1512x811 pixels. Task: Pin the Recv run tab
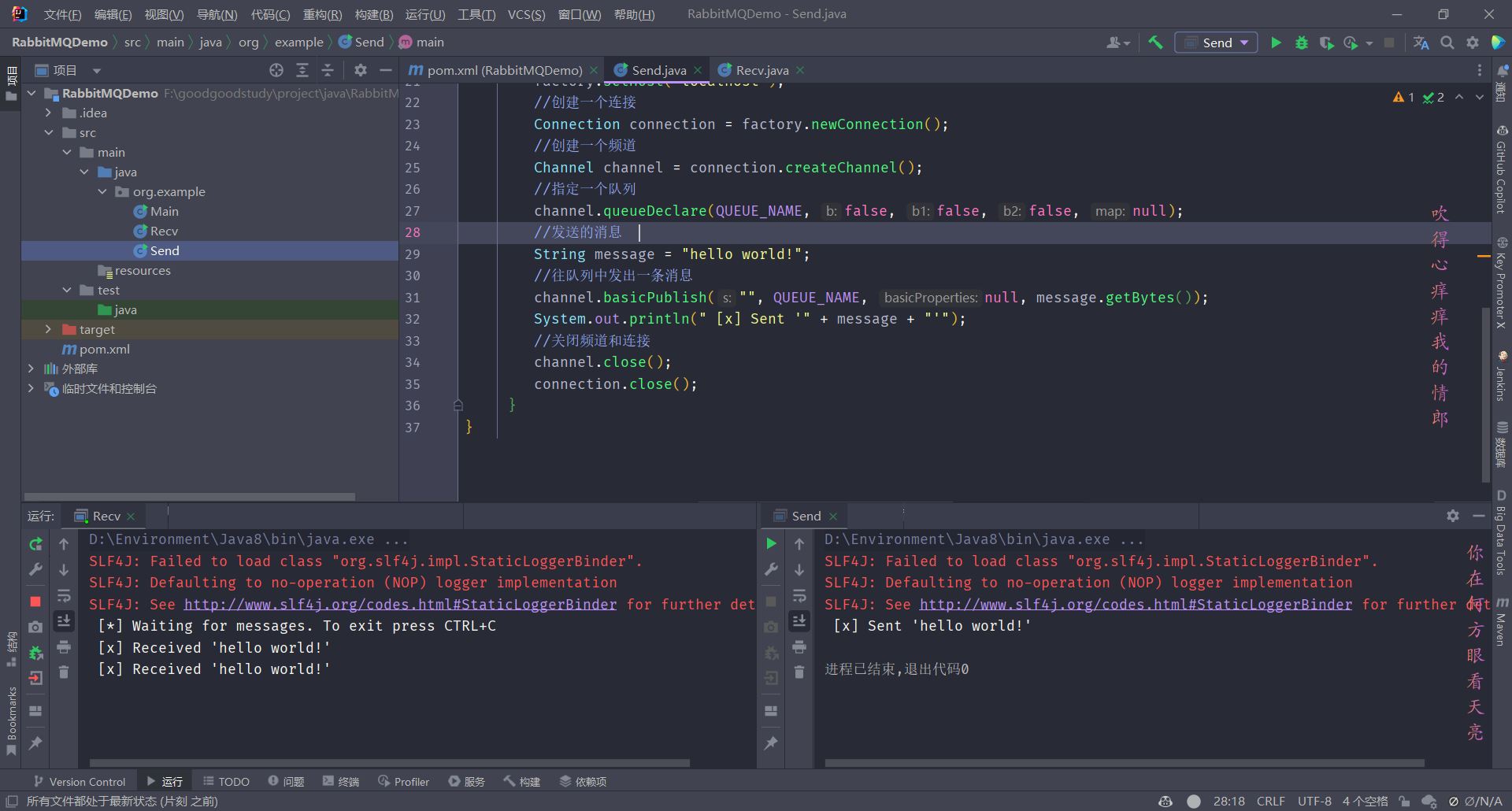[x=35, y=742]
